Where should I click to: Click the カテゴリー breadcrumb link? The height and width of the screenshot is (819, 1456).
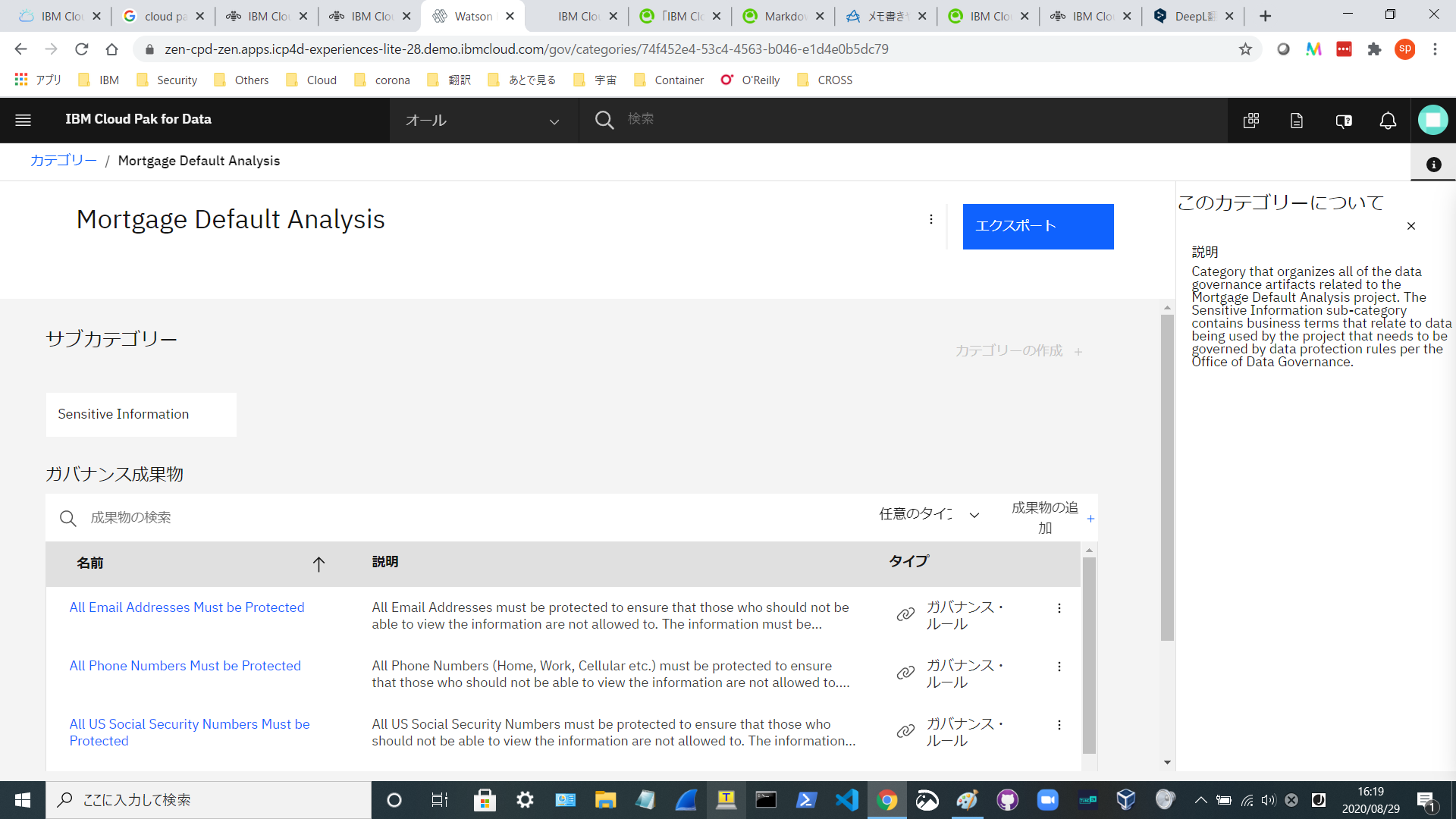coord(63,161)
